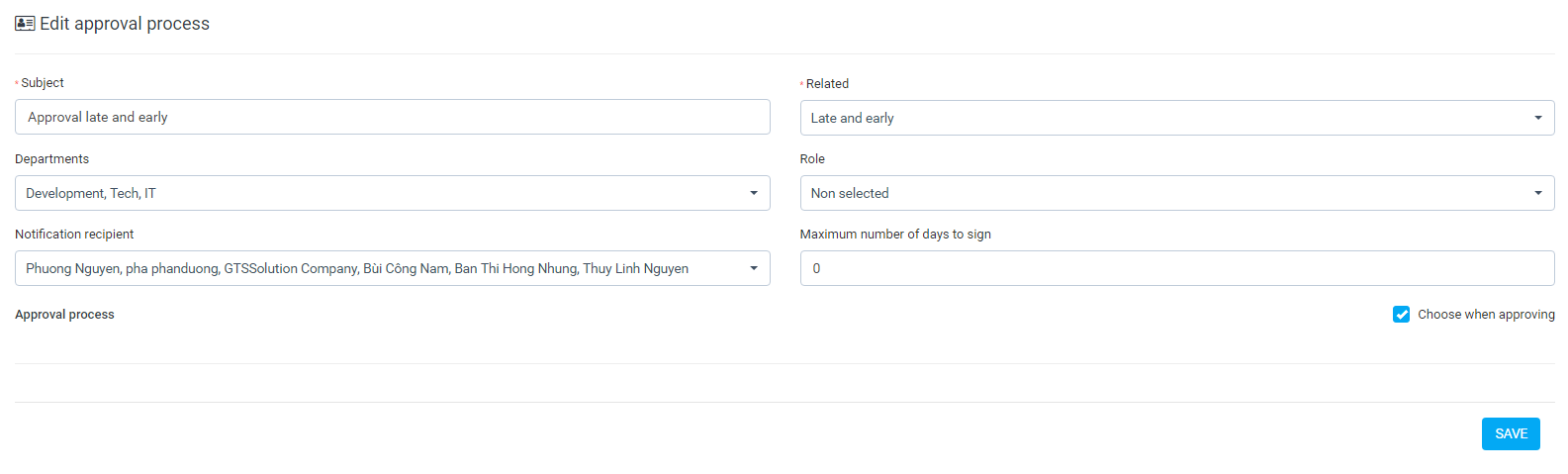
Task: Click the Related field label
Action: (827, 84)
